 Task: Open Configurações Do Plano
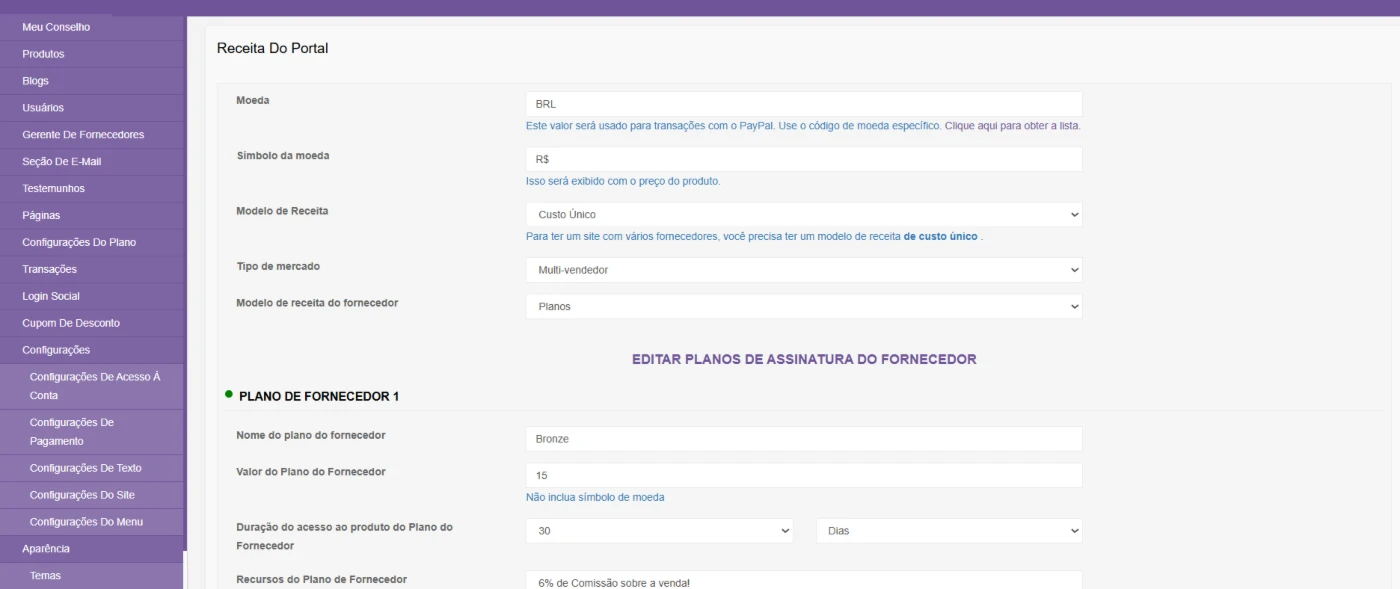(92, 243)
